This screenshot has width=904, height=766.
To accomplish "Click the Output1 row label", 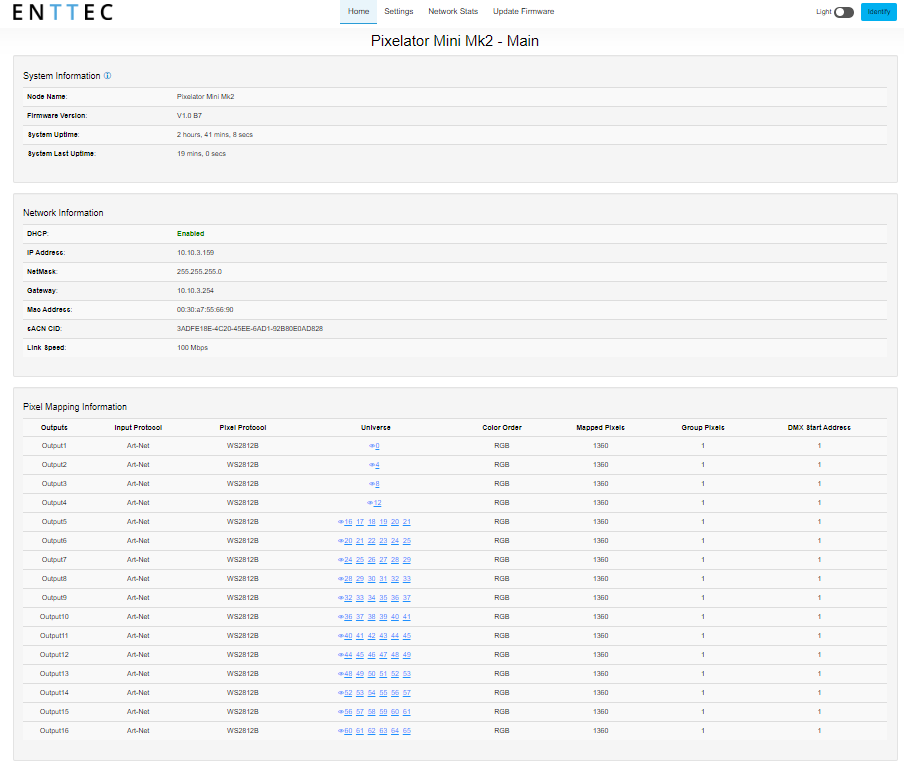I will tap(54, 446).
